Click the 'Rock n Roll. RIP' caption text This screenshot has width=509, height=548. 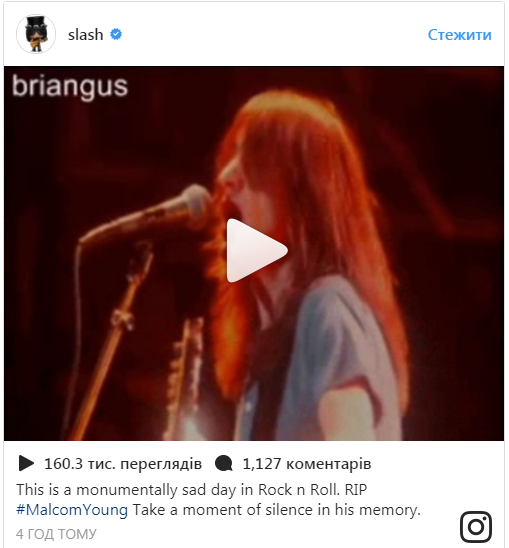(313, 489)
